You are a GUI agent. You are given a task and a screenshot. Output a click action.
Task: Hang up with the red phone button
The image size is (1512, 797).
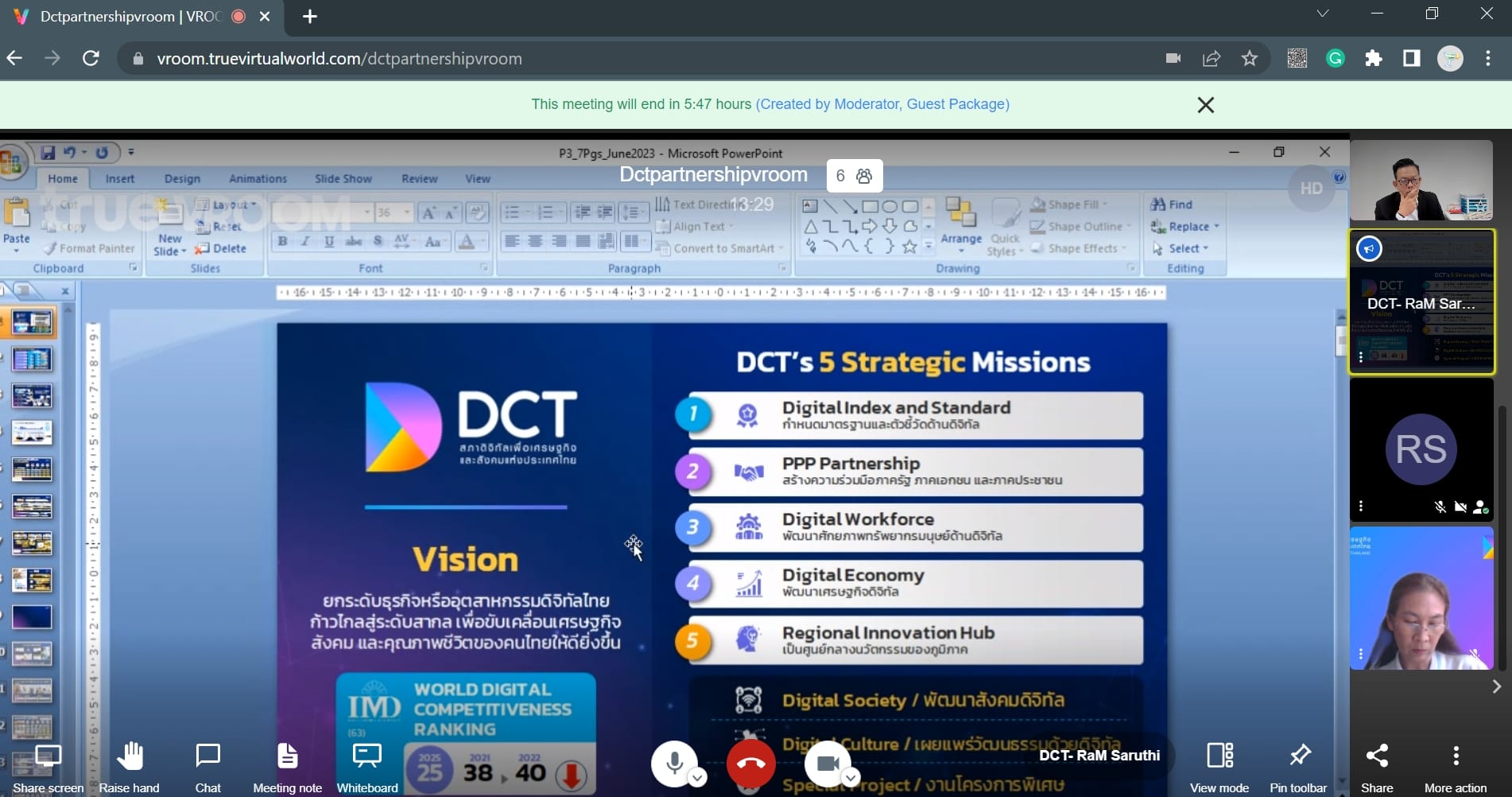point(750,764)
